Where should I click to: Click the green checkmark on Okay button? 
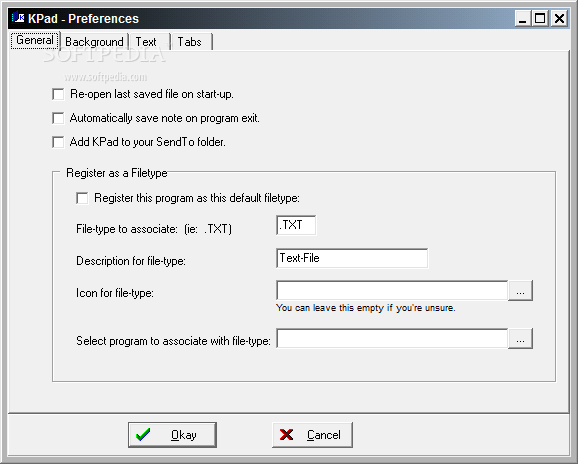point(143,435)
